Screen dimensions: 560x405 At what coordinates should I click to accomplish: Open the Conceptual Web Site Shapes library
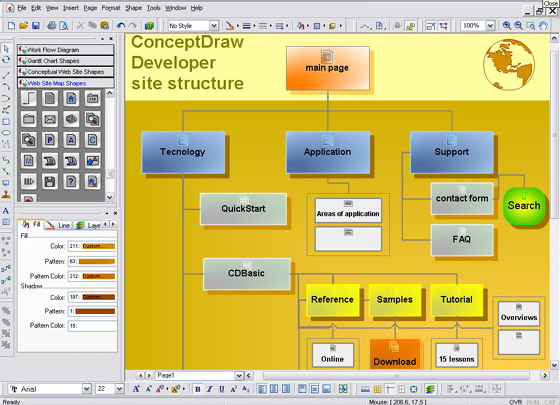66,72
